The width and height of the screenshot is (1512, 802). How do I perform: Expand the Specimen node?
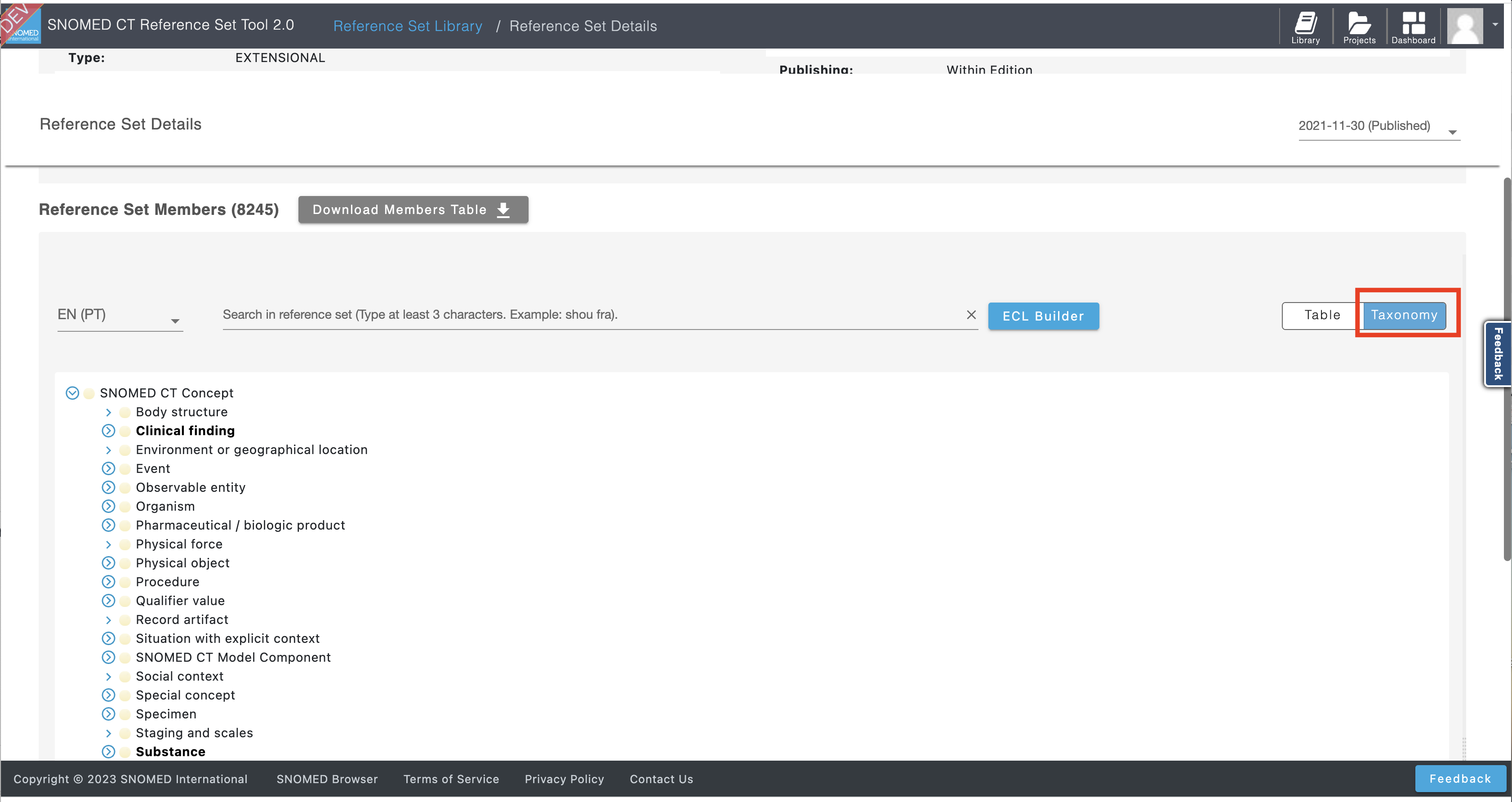pos(109,714)
